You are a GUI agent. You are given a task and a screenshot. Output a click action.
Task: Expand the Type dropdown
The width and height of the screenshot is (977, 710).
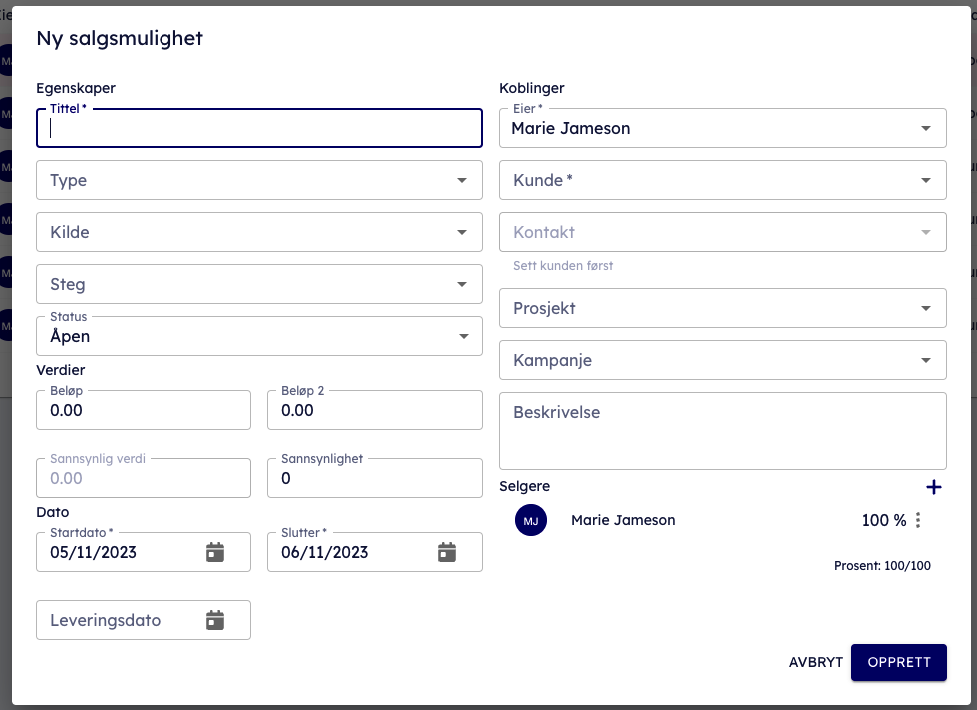(x=259, y=180)
